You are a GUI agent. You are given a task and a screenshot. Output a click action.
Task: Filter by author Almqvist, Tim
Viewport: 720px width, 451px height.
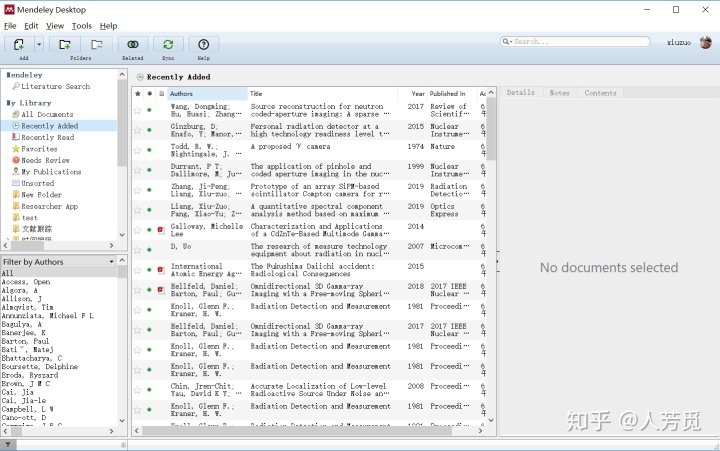28,307
